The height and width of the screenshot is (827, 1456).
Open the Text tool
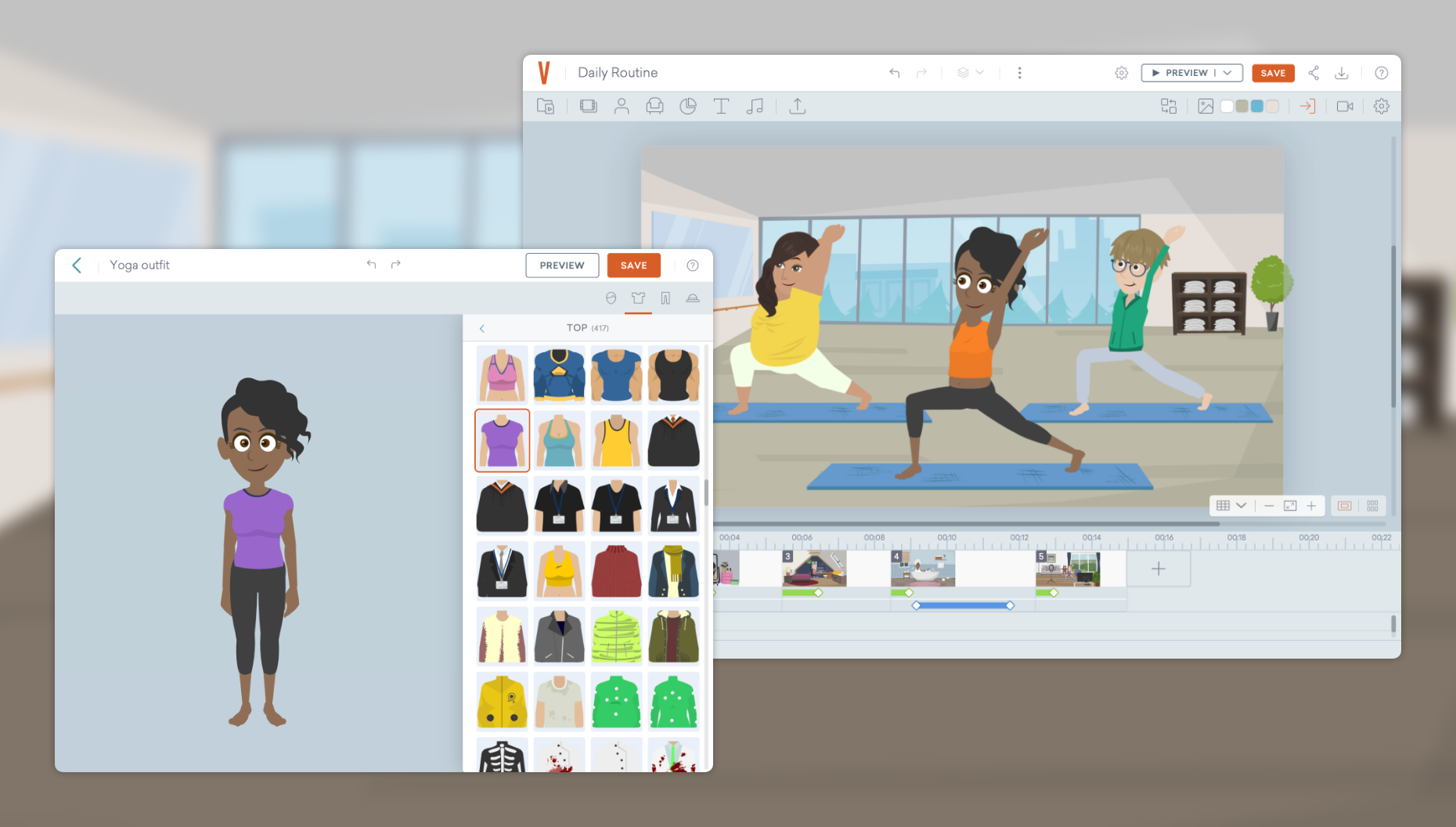721,106
